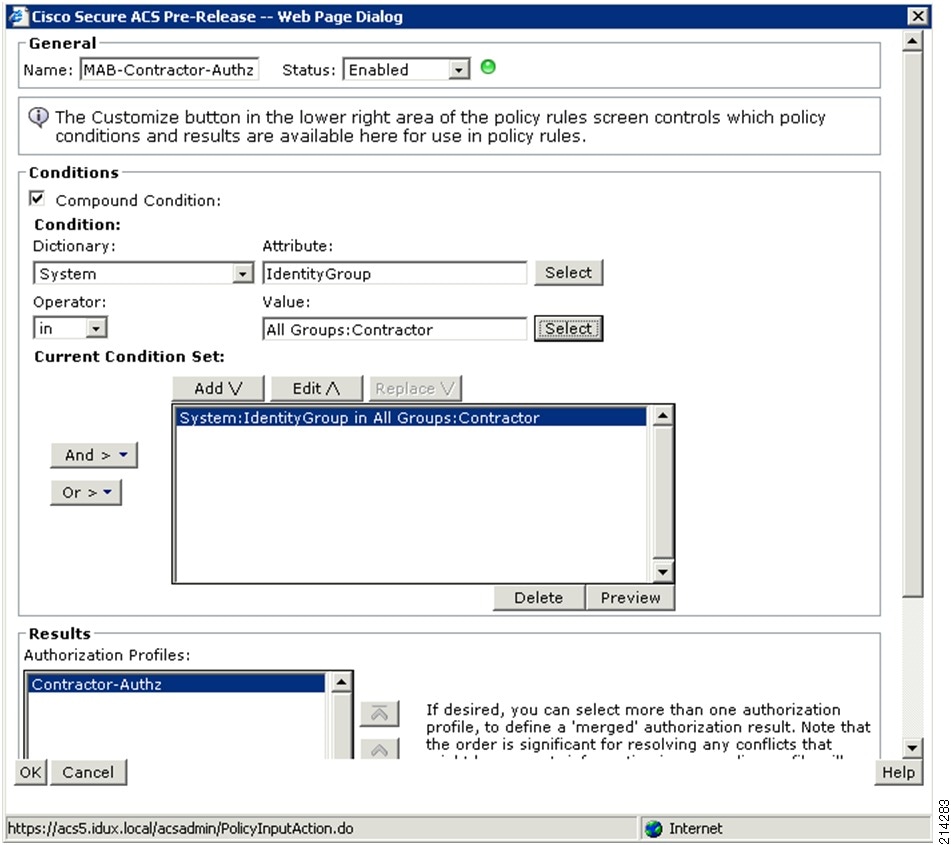Screen dimensions: 951x845
Task: Click the Preview button
Action: pyautogui.click(x=630, y=598)
